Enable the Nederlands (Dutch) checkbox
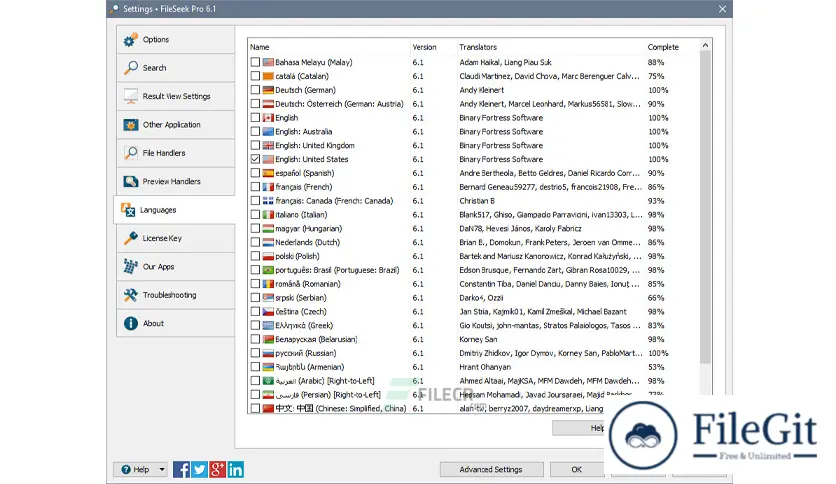836x484 pixels. click(255, 243)
